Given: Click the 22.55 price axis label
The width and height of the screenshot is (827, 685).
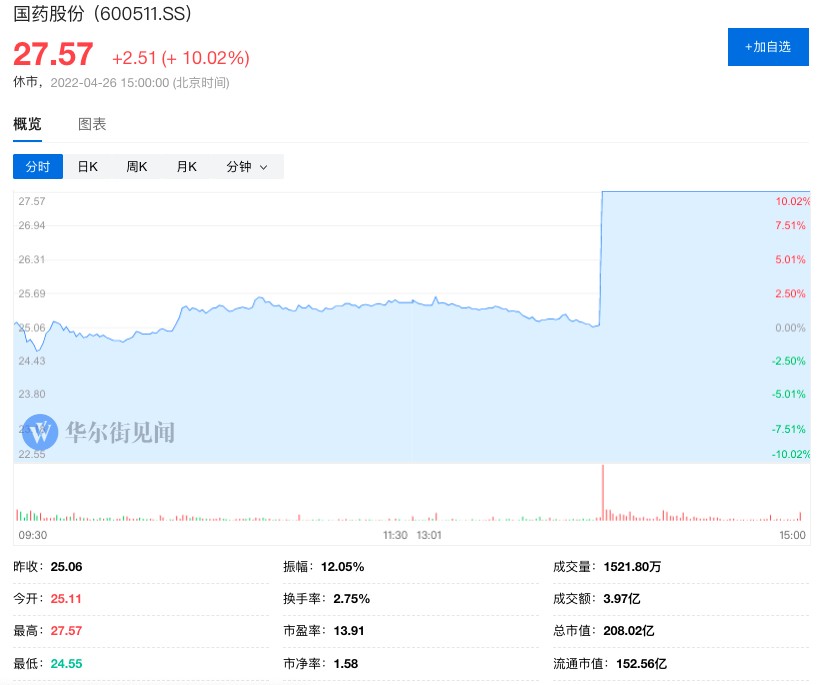Looking at the screenshot, I should coord(32,454).
